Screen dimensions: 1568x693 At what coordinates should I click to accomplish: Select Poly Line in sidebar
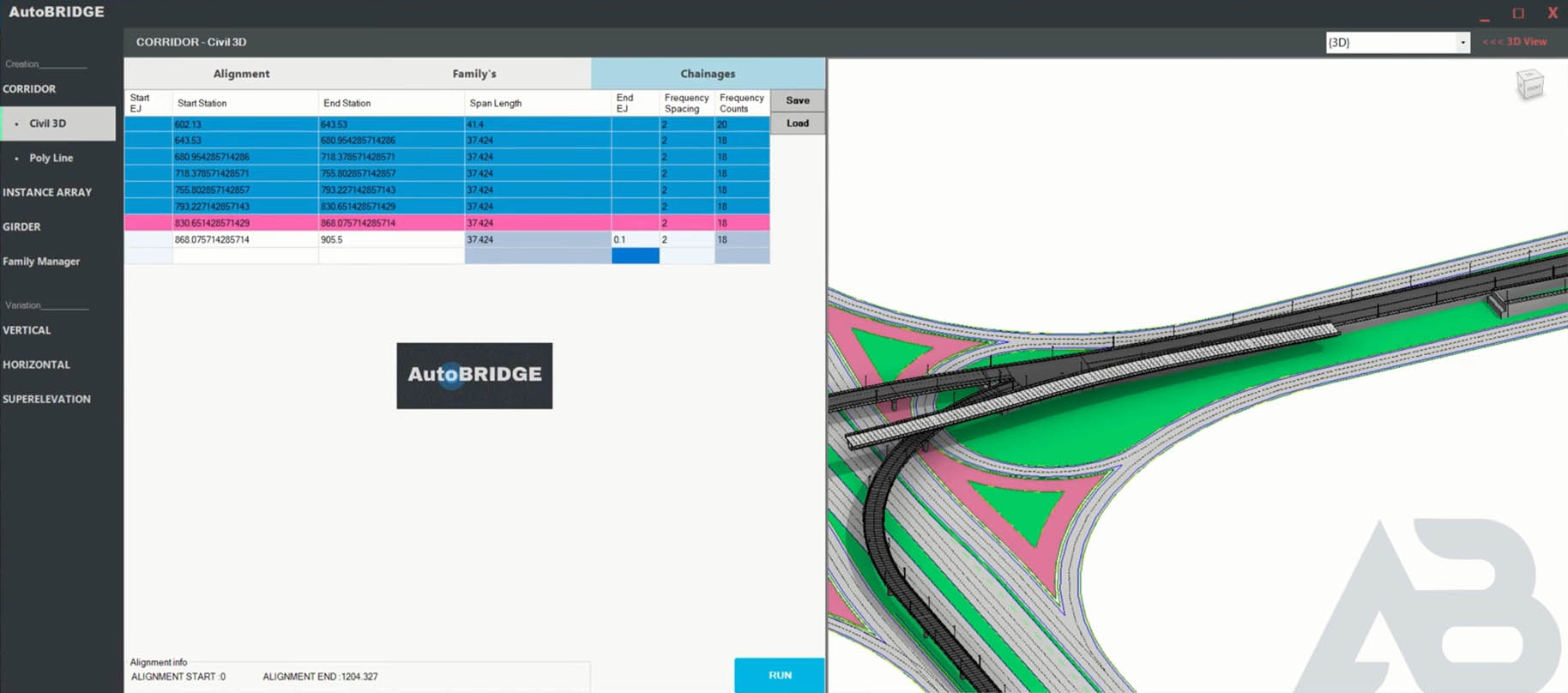[51, 158]
